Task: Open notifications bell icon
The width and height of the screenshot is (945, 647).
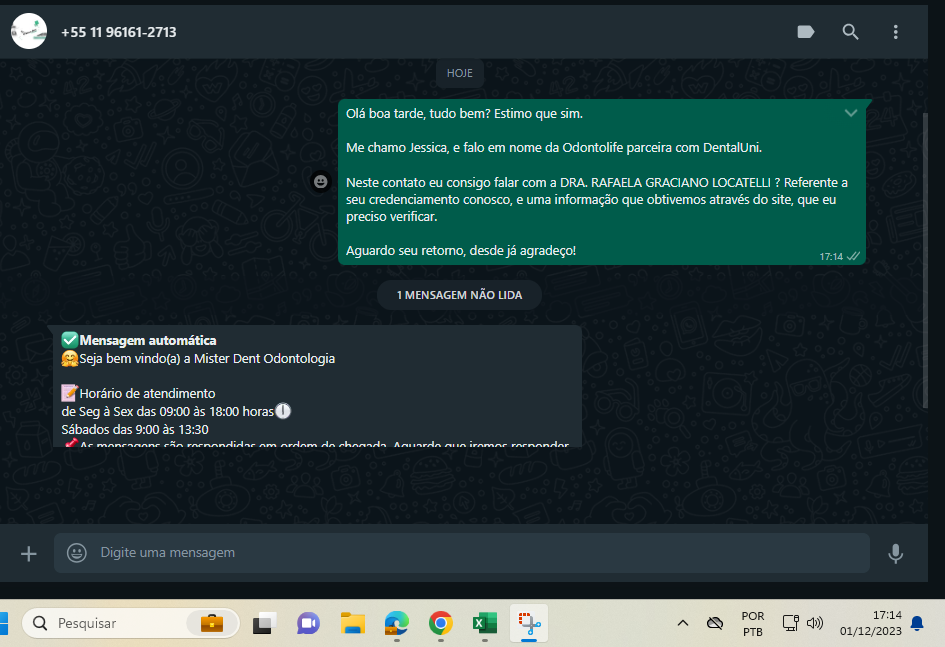Action: (917, 623)
